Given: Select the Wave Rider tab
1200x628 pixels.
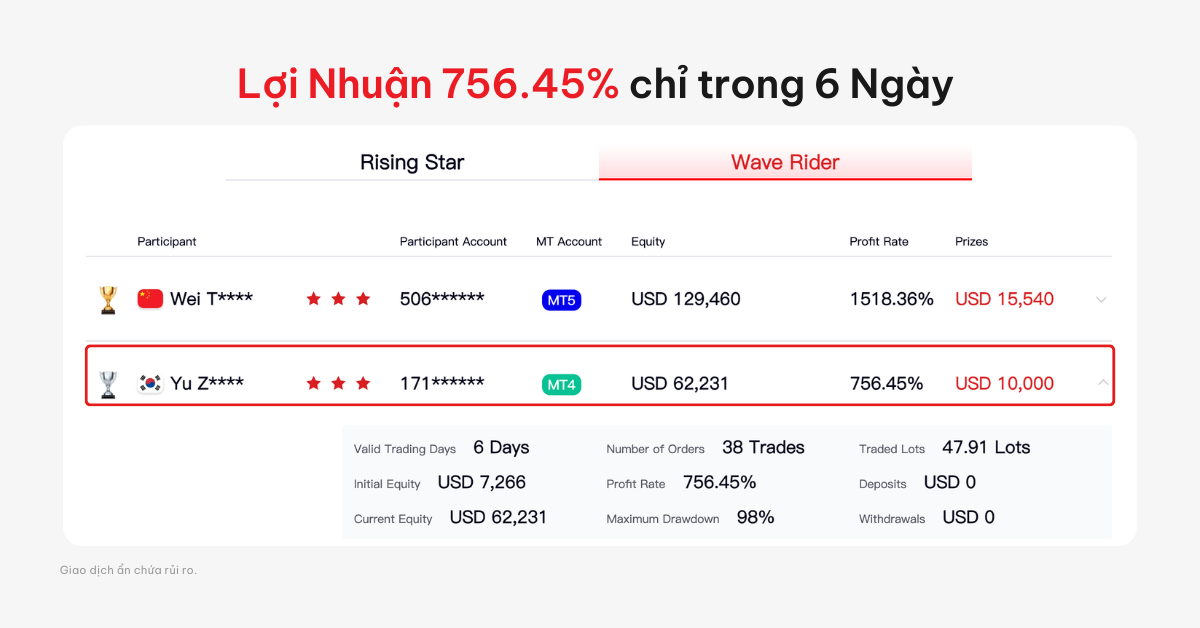Looking at the screenshot, I should tap(785, 162).
